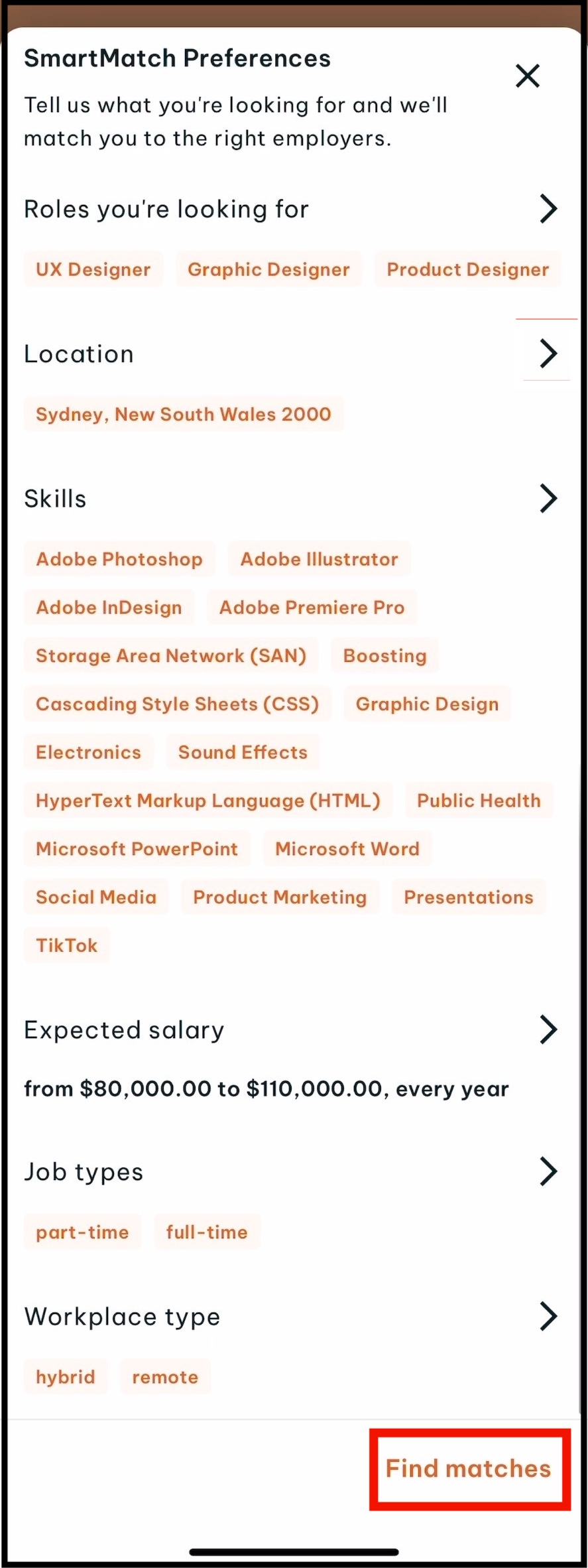Tap the Graphic Designer role tag
The width and height of the screenshot is (588, 1568).
pyautogui.click(x=268, y=269)
